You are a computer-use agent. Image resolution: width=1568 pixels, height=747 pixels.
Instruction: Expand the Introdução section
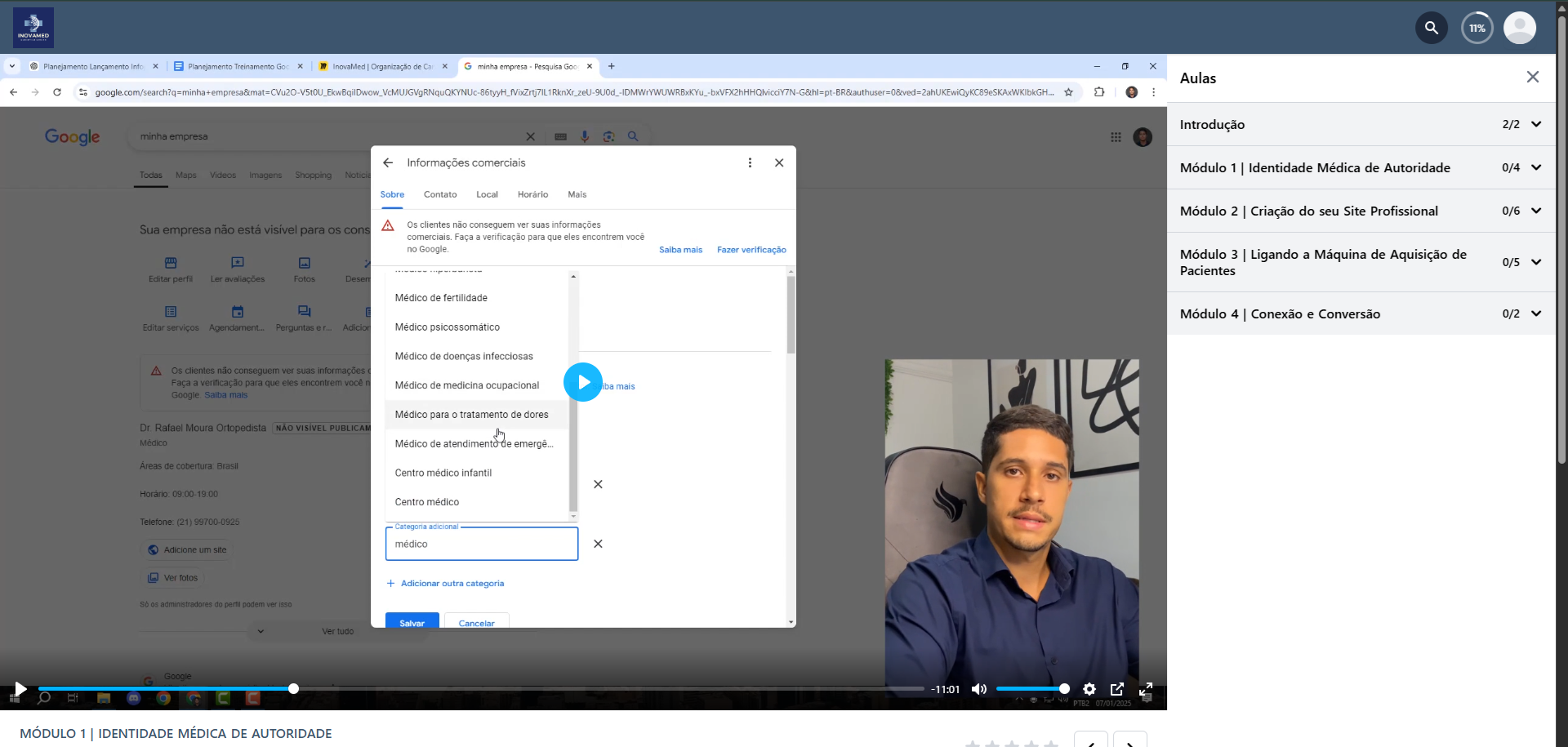click(x=1361, y=124)
